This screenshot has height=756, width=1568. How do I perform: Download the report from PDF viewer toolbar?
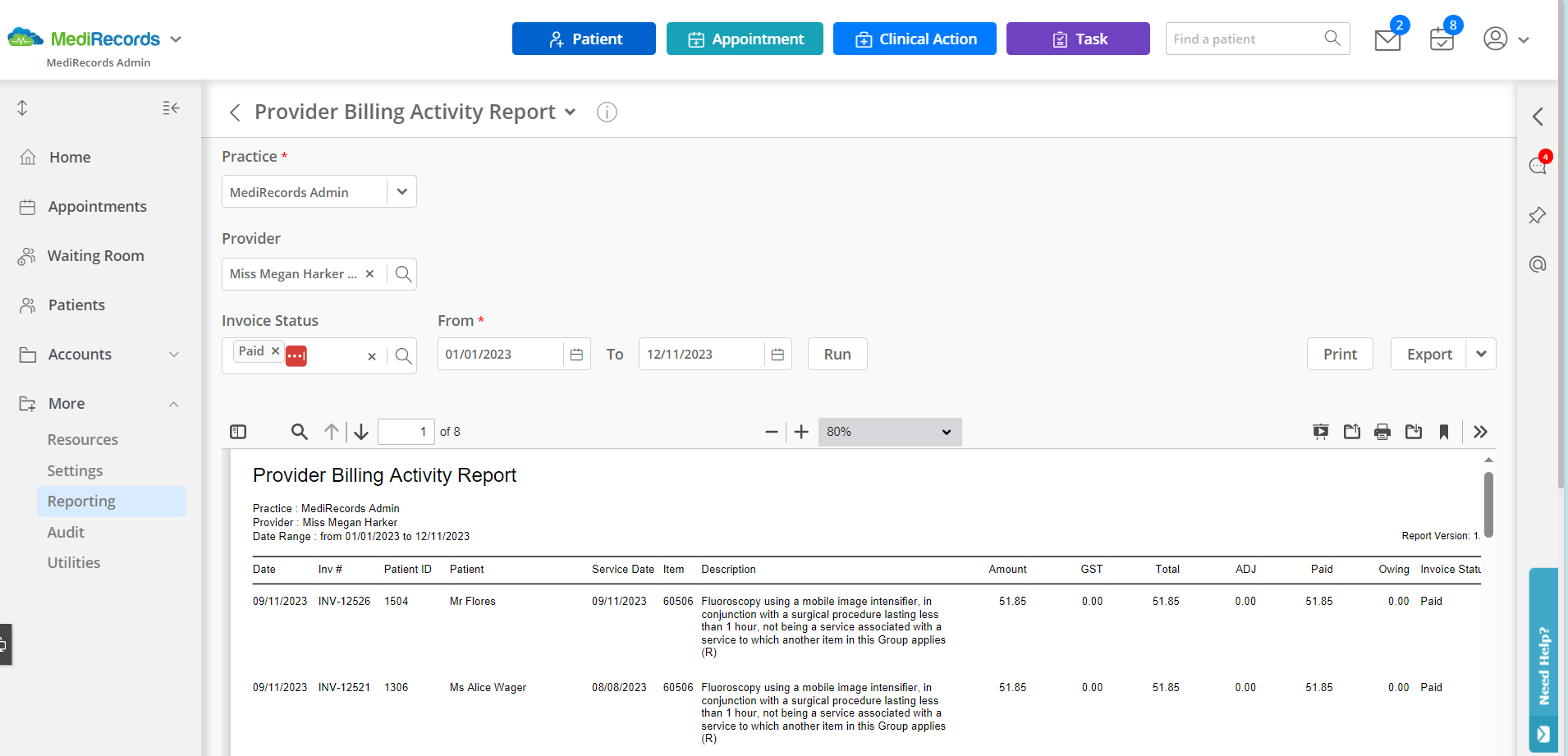tap(1414, 432)
